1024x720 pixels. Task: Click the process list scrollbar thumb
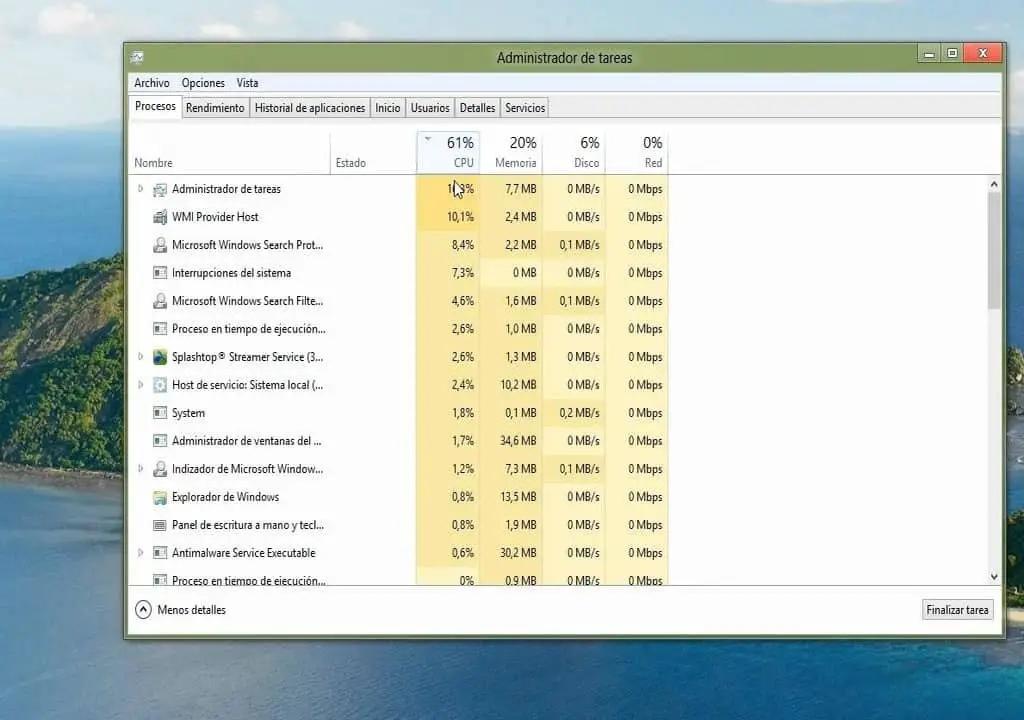click(x=994, y=250)
